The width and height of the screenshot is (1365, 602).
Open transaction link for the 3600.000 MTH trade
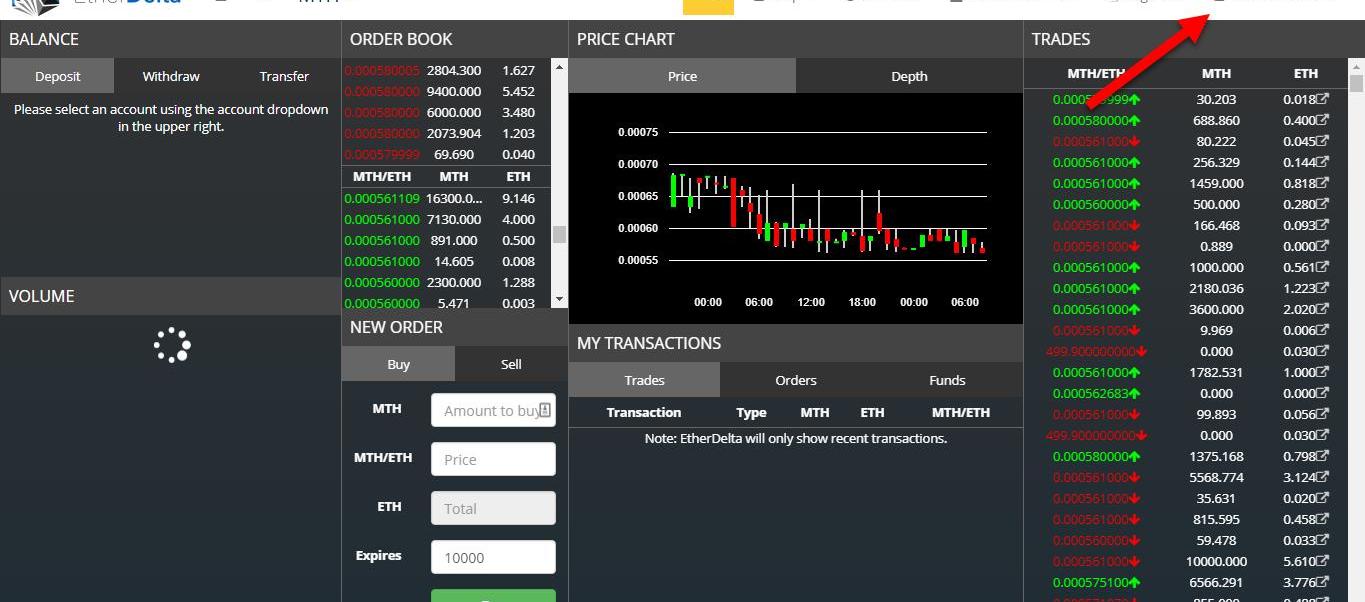1321,310
